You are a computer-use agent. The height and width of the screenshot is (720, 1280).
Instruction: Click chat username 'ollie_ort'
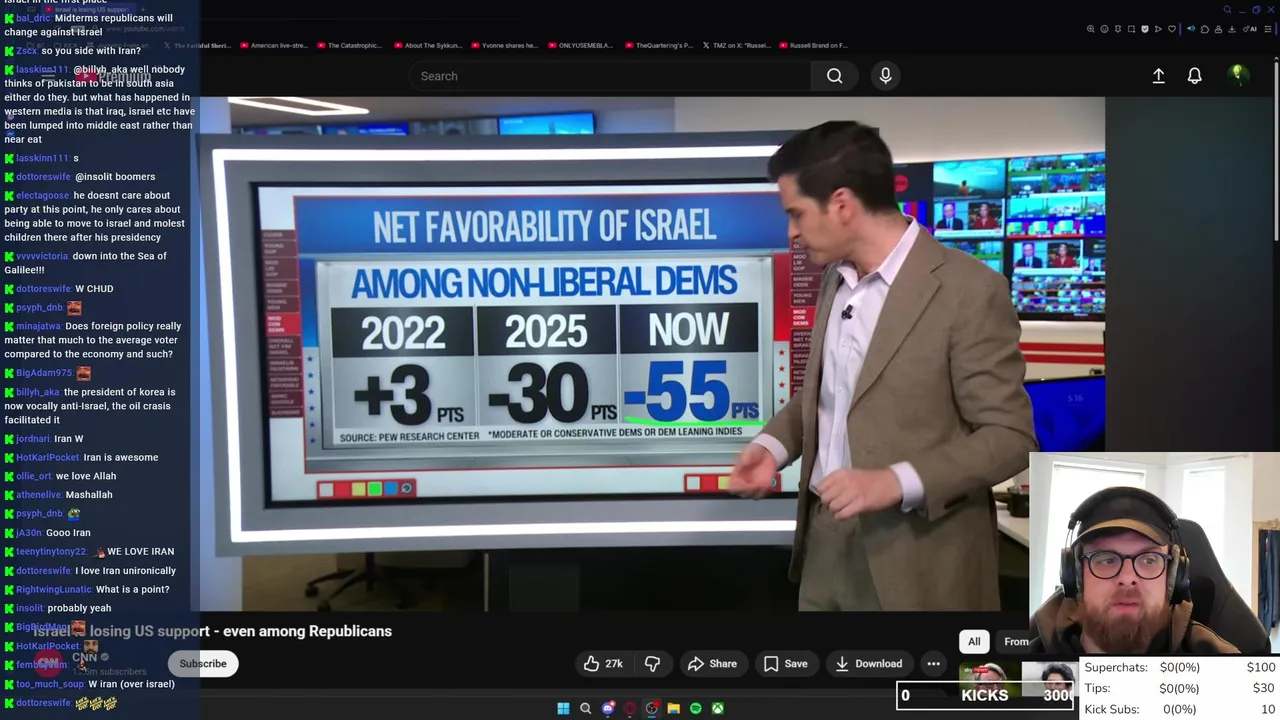[33, 477]
